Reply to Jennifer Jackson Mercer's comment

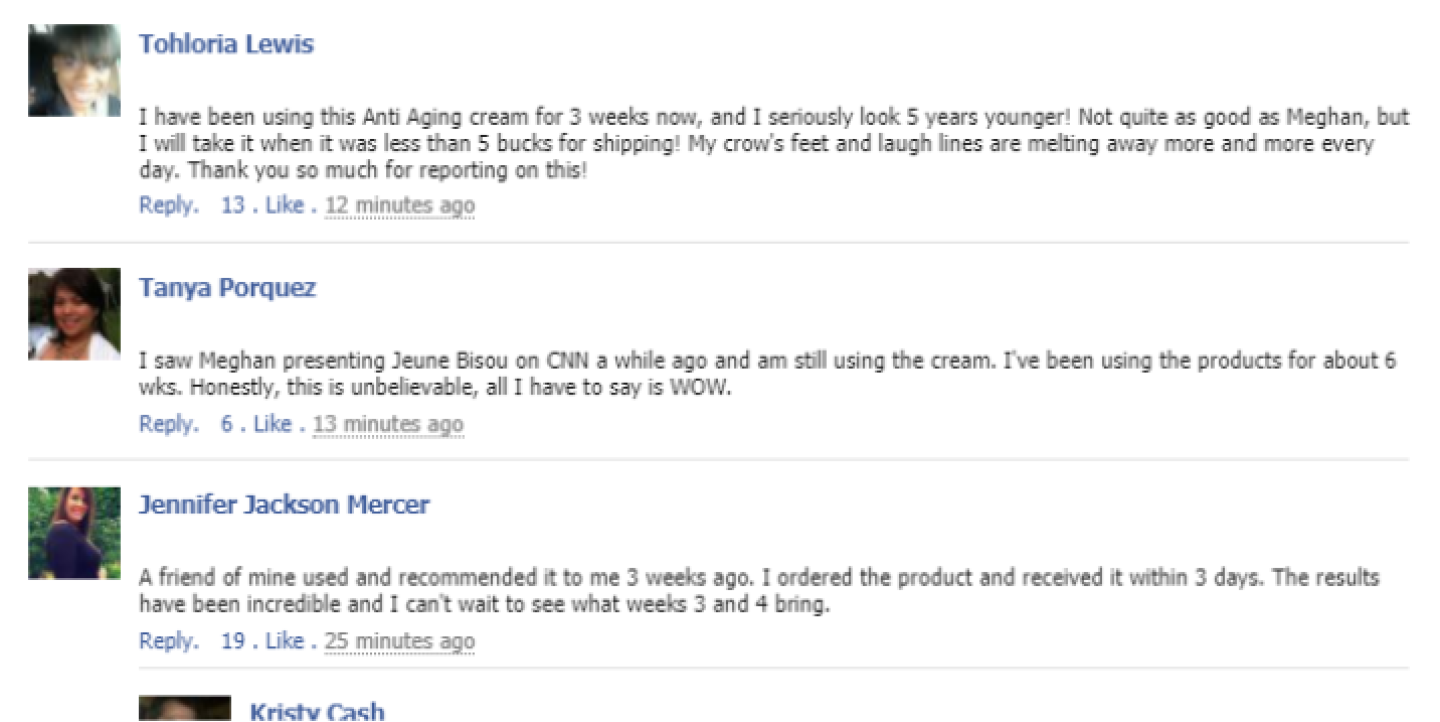[x=167, y=641]
